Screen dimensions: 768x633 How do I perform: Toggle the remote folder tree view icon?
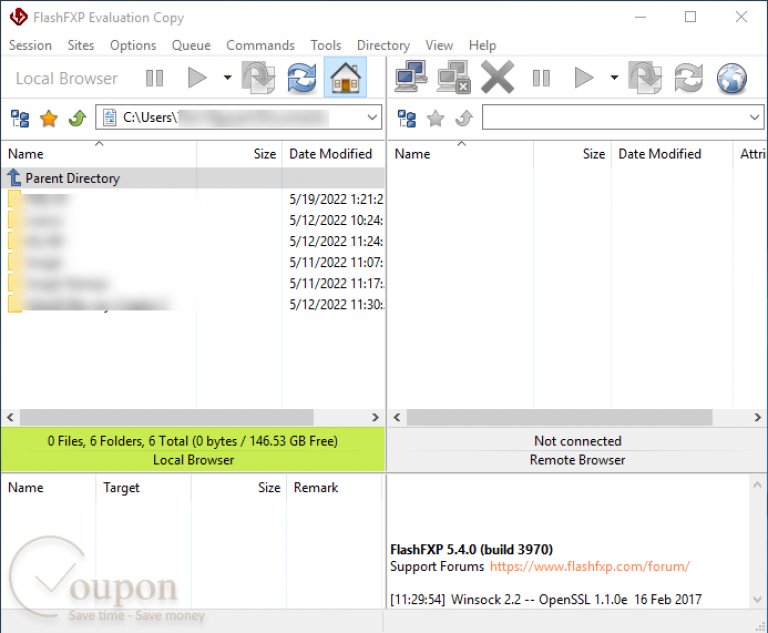(x=407, y=118)
